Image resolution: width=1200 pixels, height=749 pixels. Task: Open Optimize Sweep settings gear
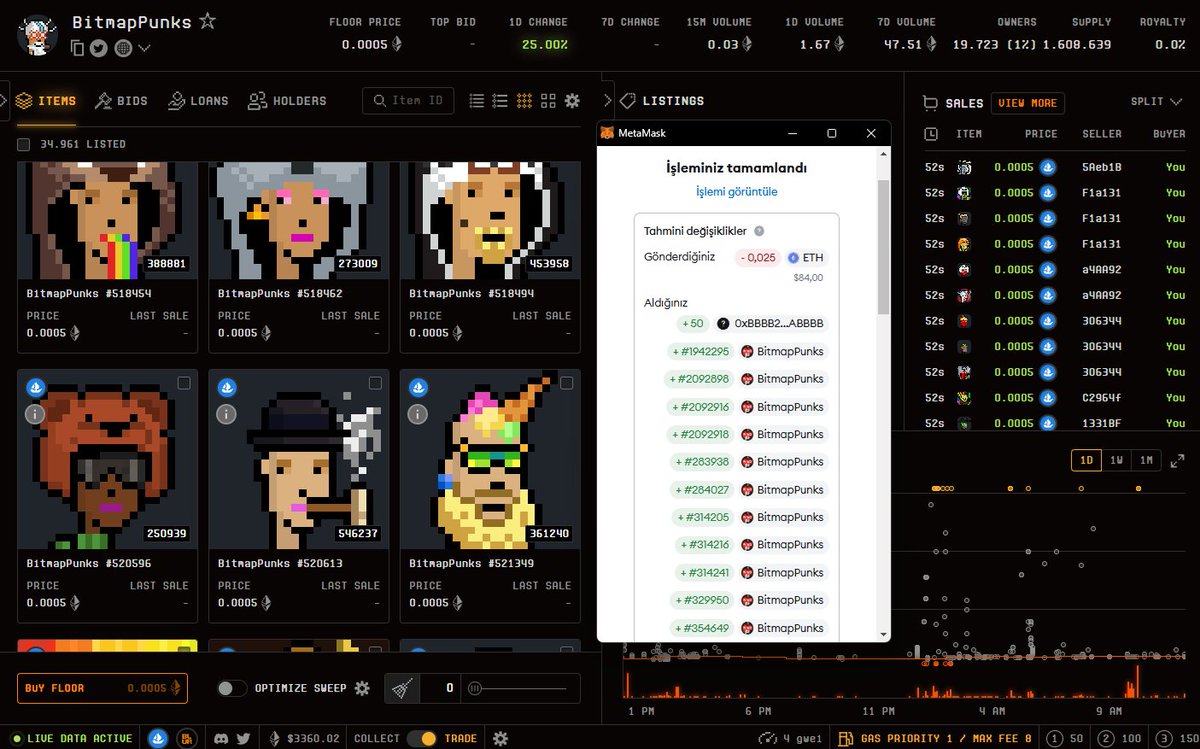coord(362,688)
